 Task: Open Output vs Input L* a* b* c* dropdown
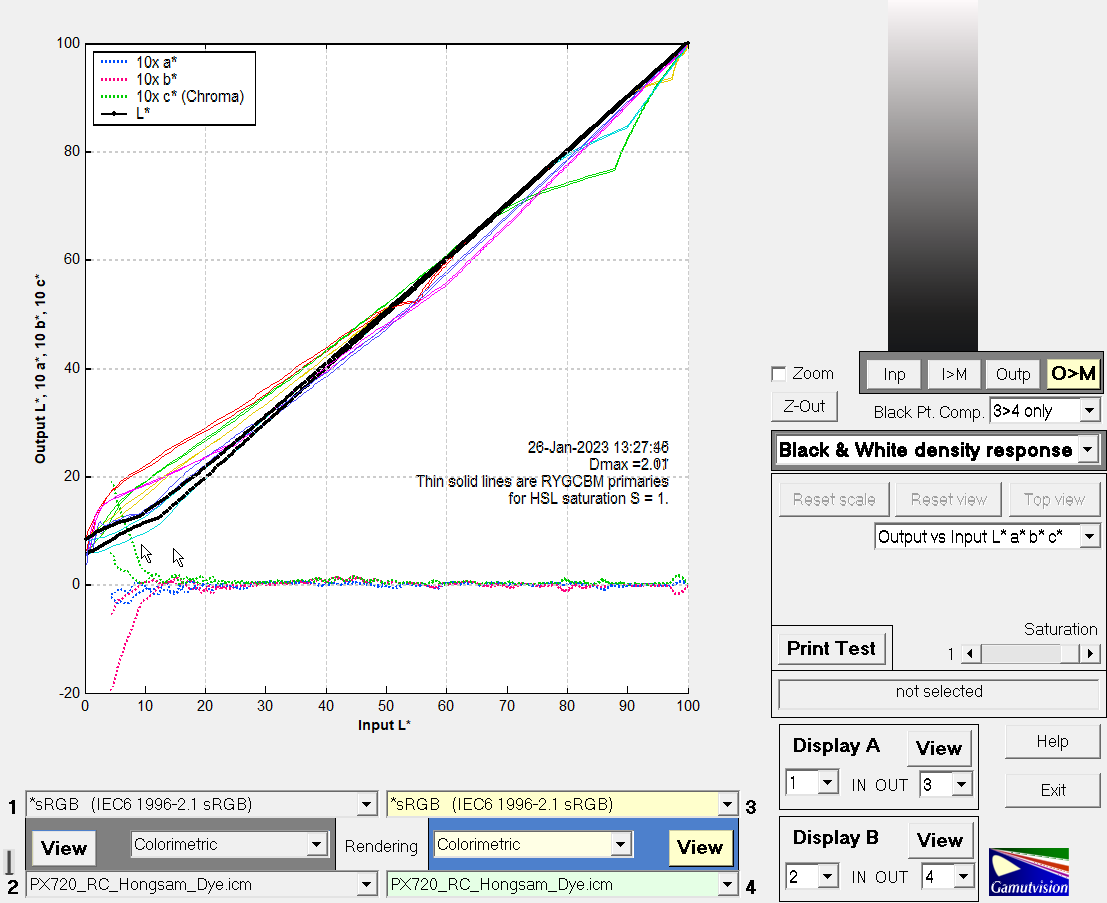pos(1089,537)
